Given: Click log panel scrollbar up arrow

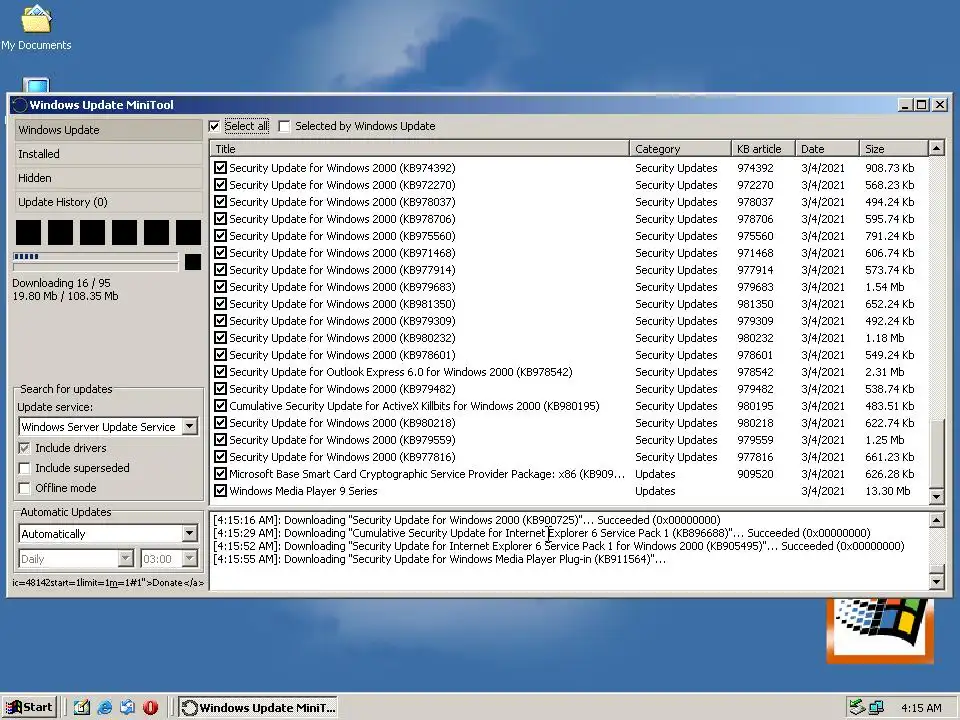Looking at the screenshot, I should [936, 520].
